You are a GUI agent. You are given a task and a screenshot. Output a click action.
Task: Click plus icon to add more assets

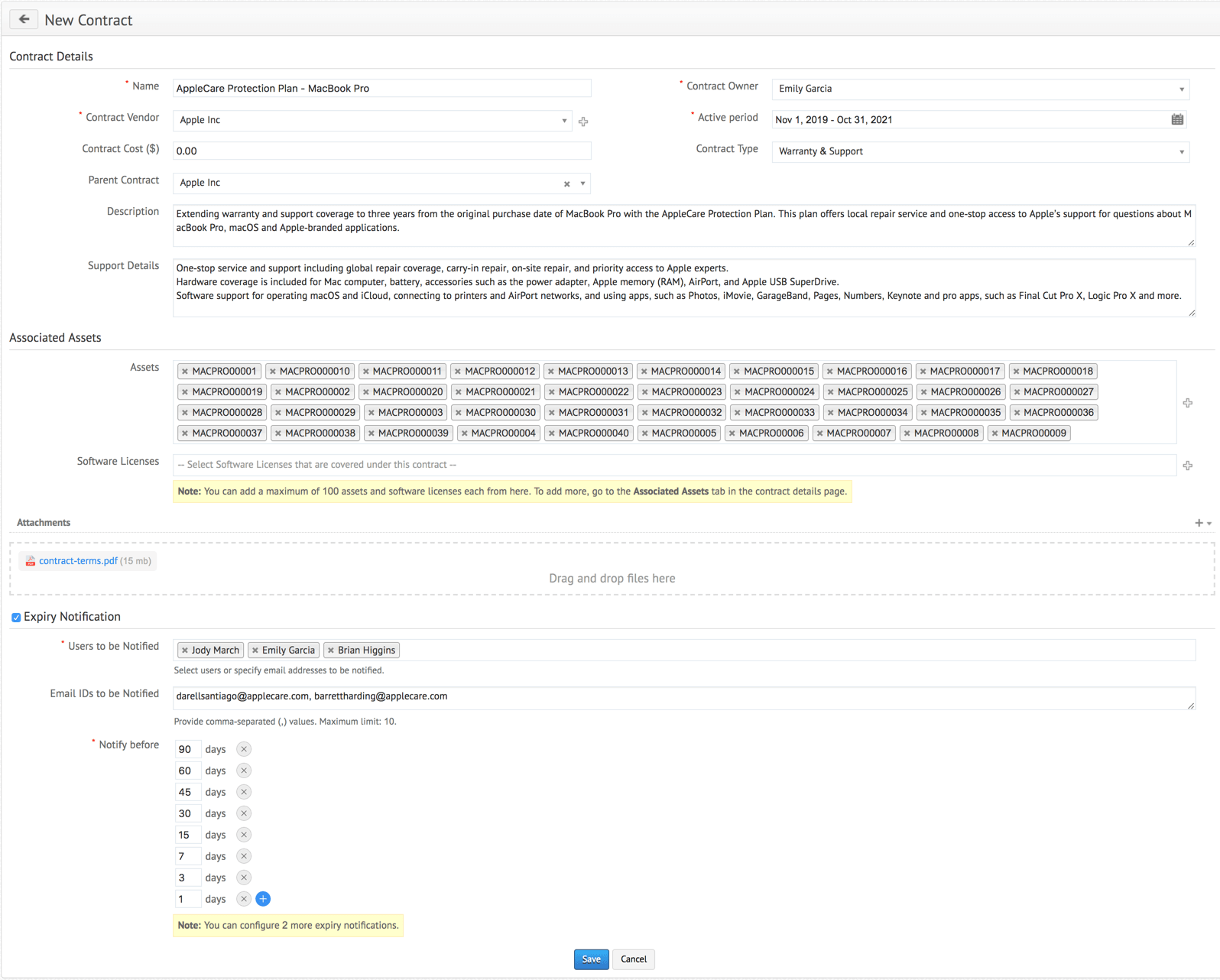click(1187, 403)
